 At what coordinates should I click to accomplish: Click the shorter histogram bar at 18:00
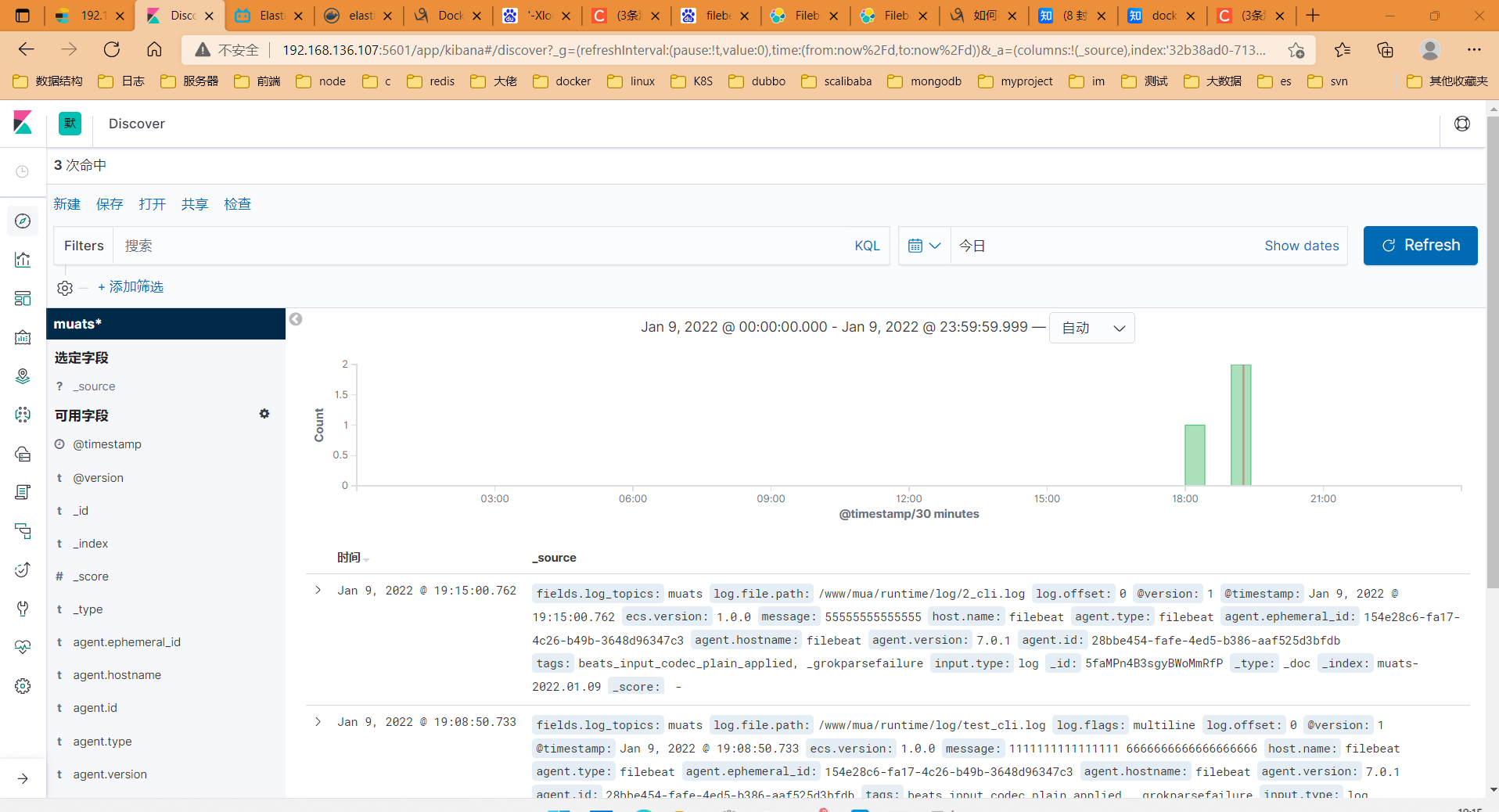[x=1195, y=455]
